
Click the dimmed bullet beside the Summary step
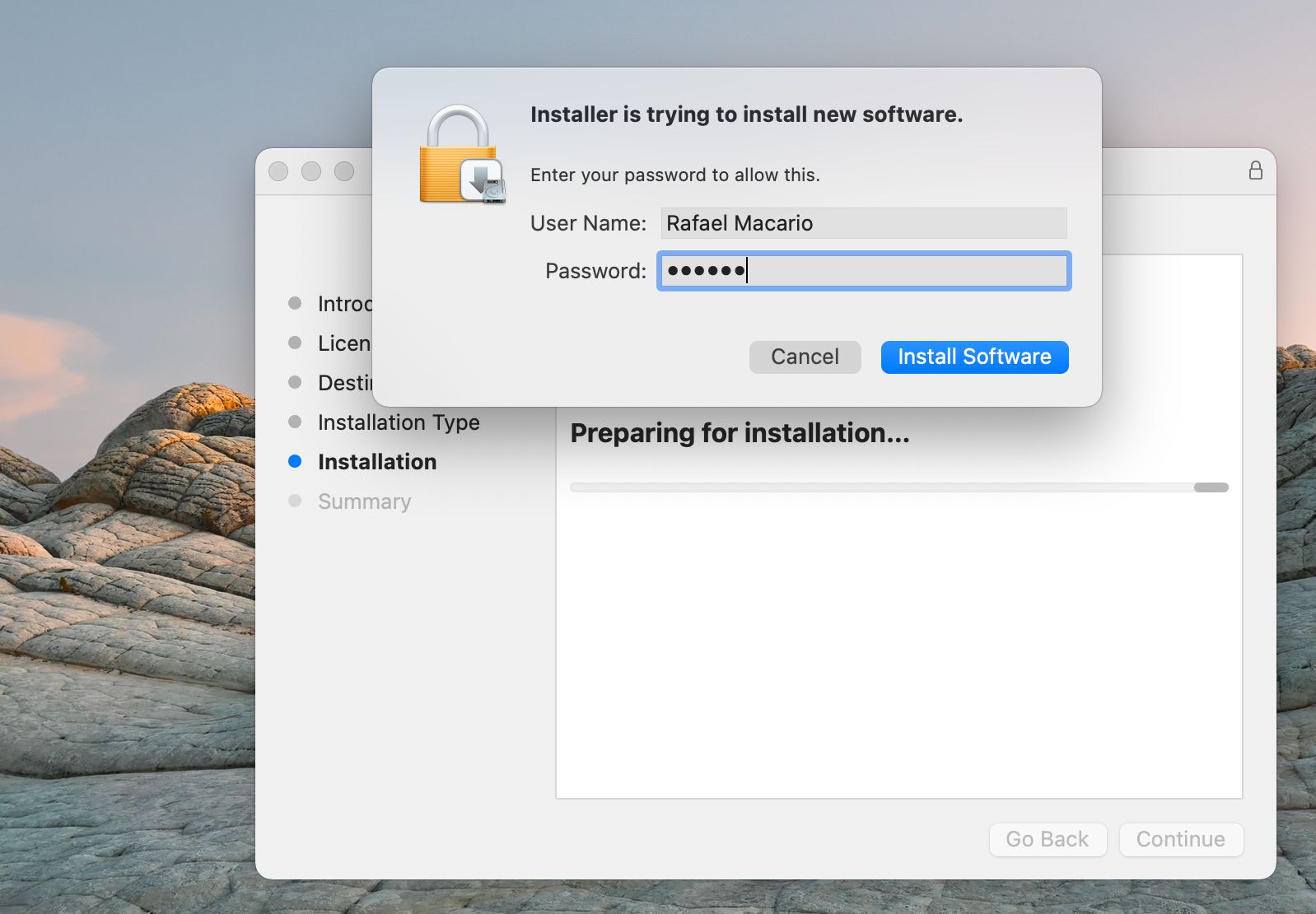pyautogui.click(x=295, y=501)
